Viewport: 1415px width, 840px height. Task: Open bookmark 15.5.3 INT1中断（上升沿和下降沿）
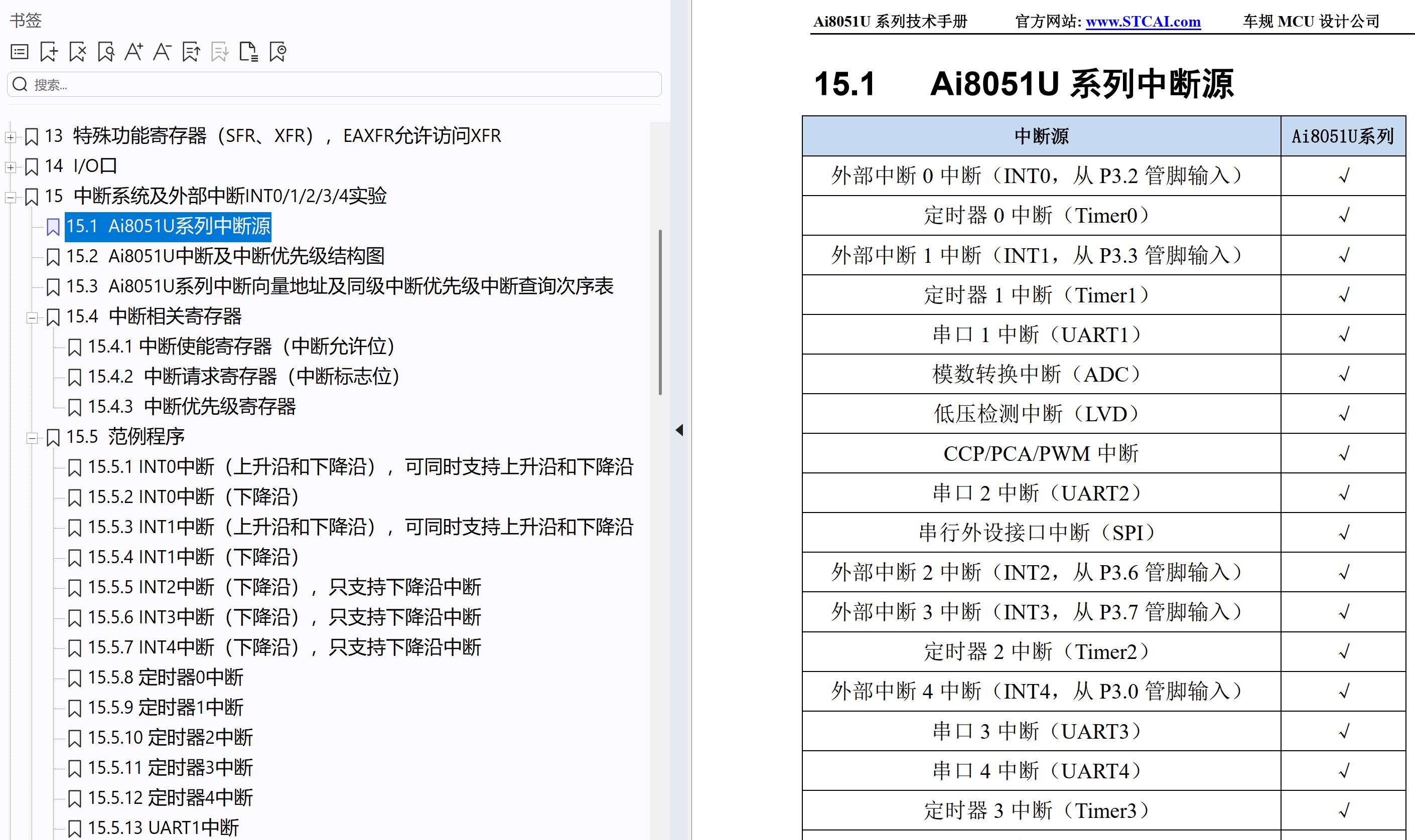(361, 527)
